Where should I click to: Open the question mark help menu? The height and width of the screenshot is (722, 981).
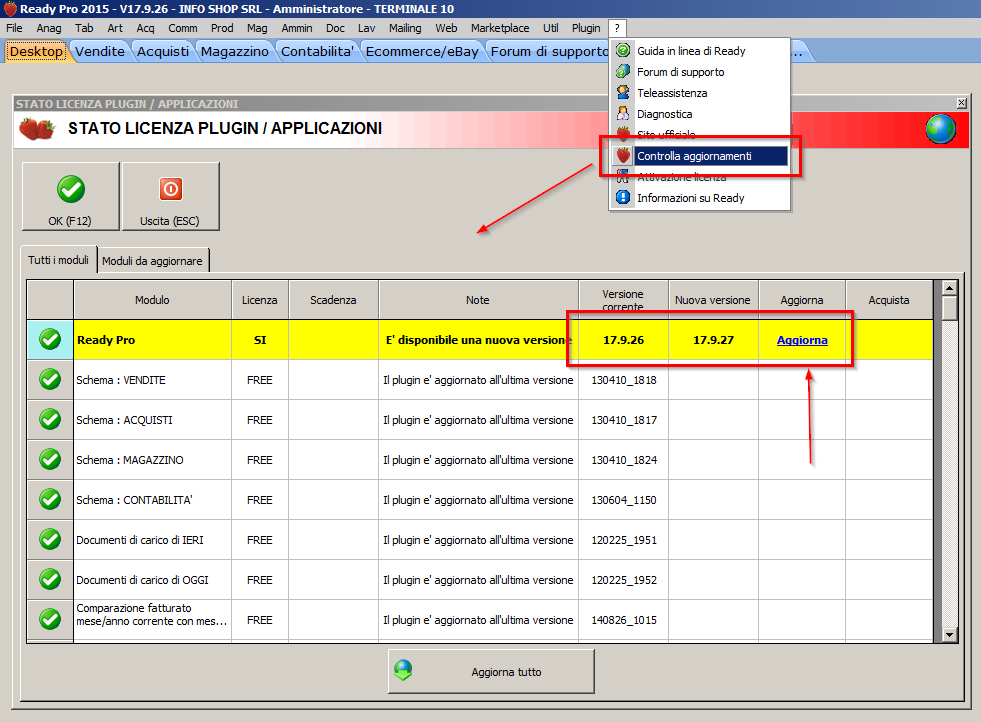(x=617, y=28)
